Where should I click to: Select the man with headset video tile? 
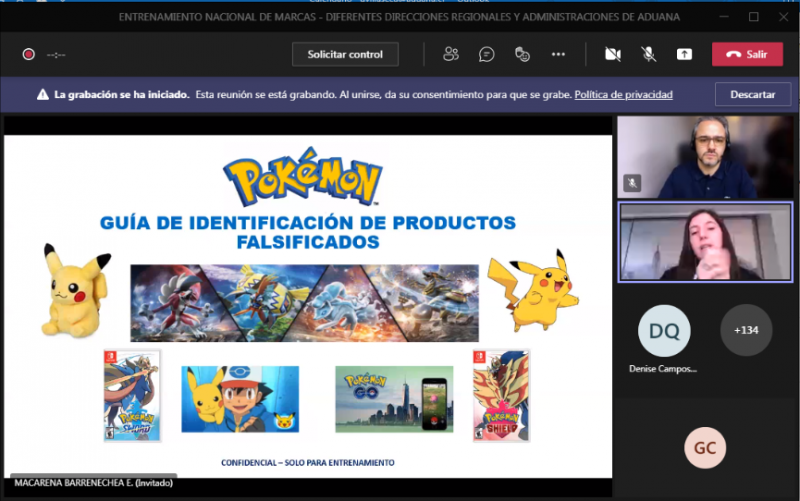(x=705, y=157)
